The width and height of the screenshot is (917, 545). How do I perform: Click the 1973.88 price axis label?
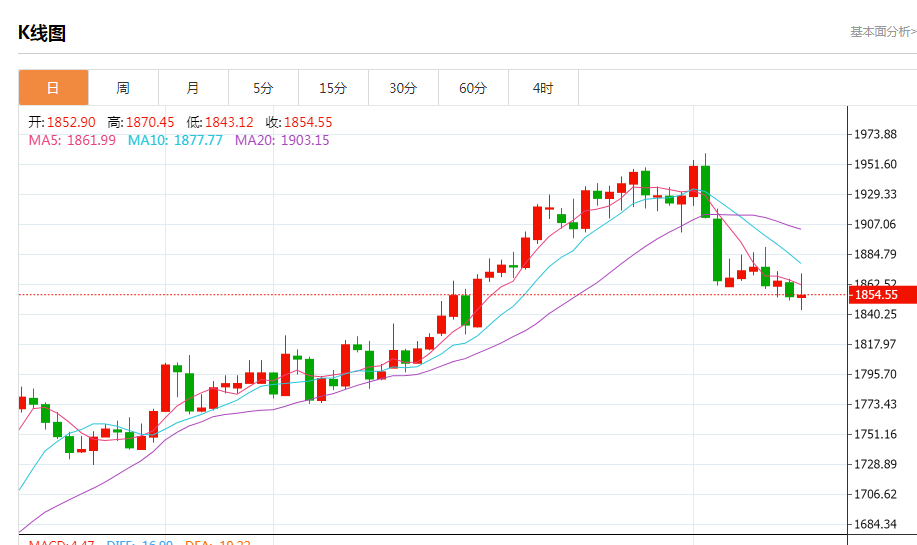[x=875, y=134]
